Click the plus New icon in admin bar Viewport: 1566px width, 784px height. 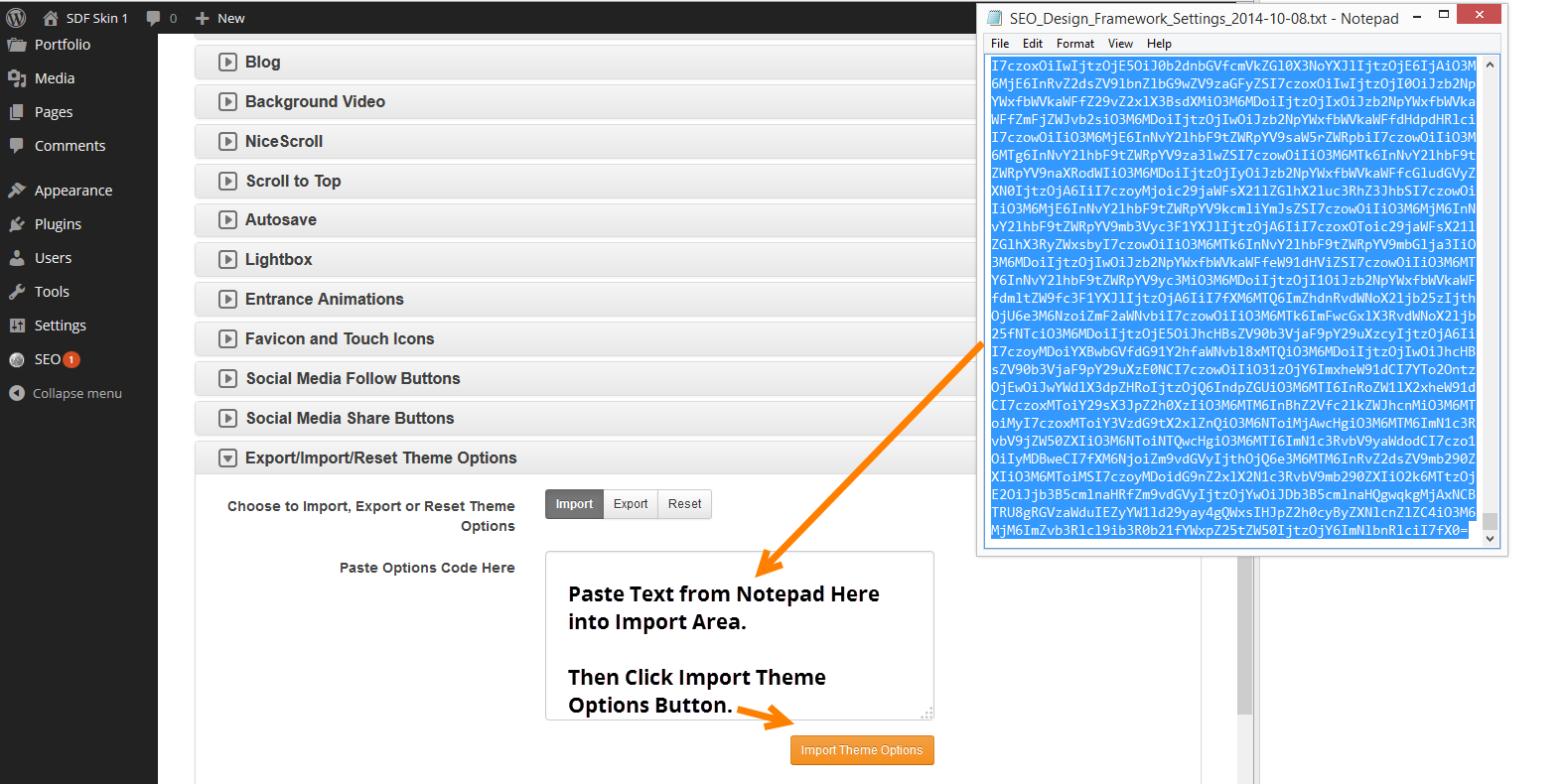tap(202, 18)
